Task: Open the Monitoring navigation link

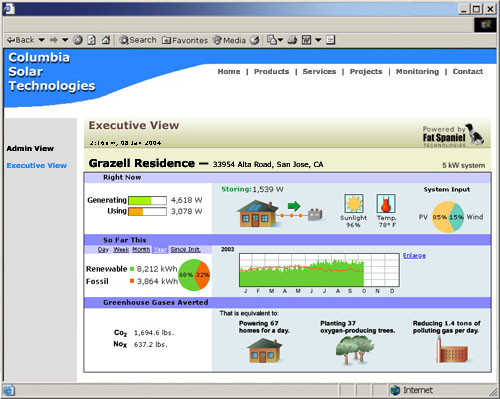Action: pyautogui.click(x=417, y=71)
